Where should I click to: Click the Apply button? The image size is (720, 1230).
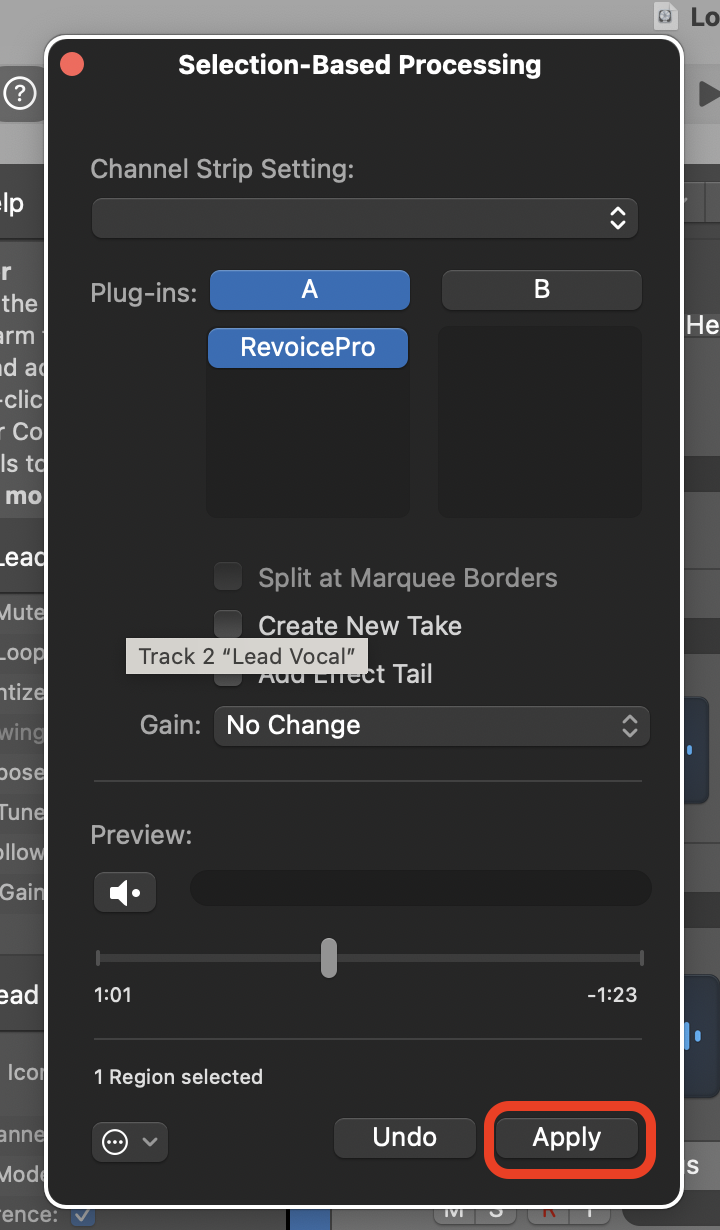[567, 1138]
